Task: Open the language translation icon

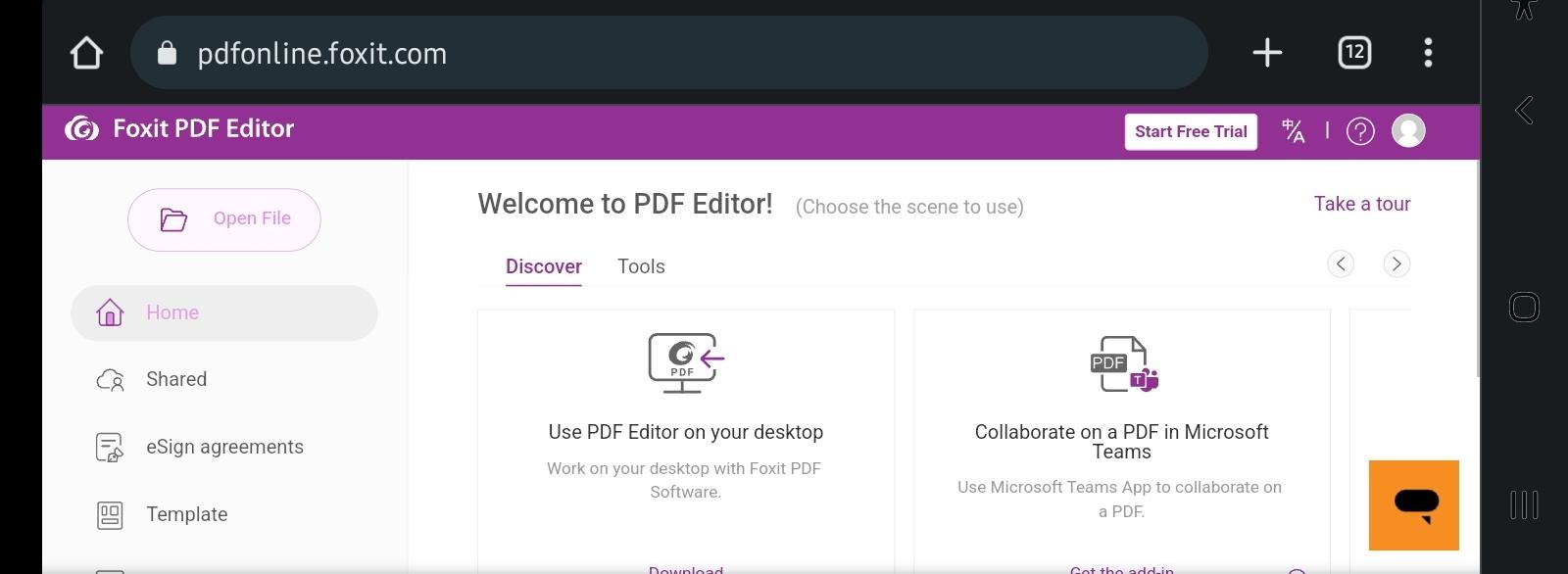Action: click(1294, 131)
